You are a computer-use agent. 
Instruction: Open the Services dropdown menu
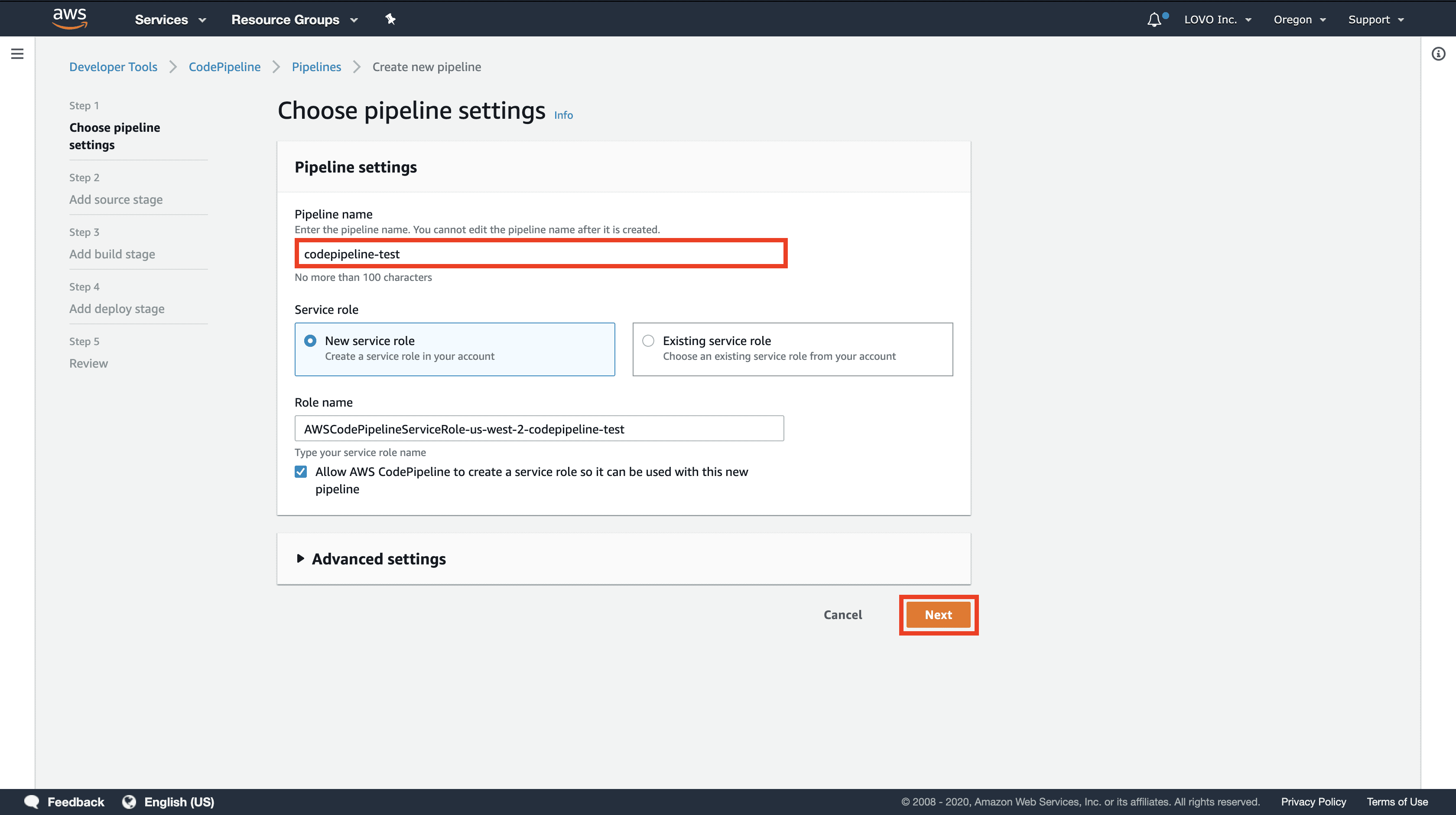click(x=169, y=19)
